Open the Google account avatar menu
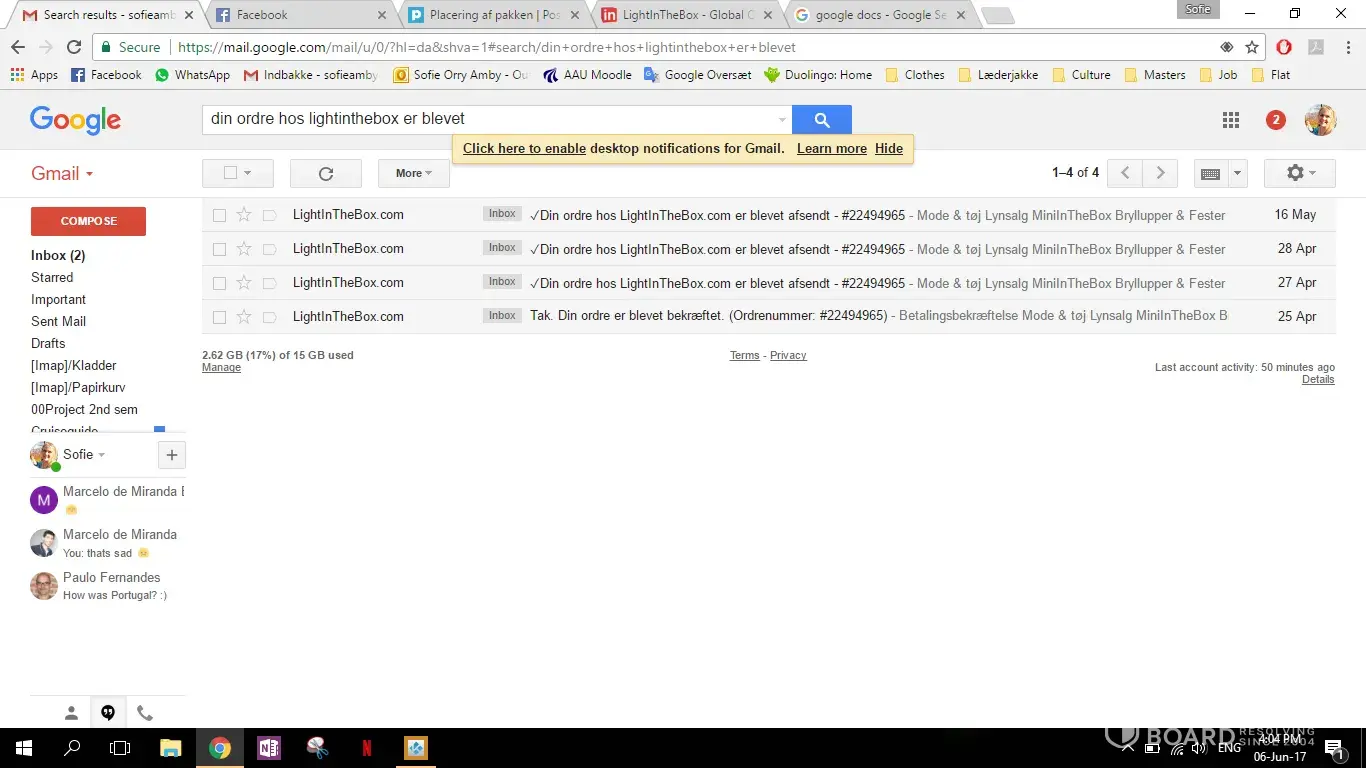The width and height of the screenshot is (1366, 768). [1320, 120]
